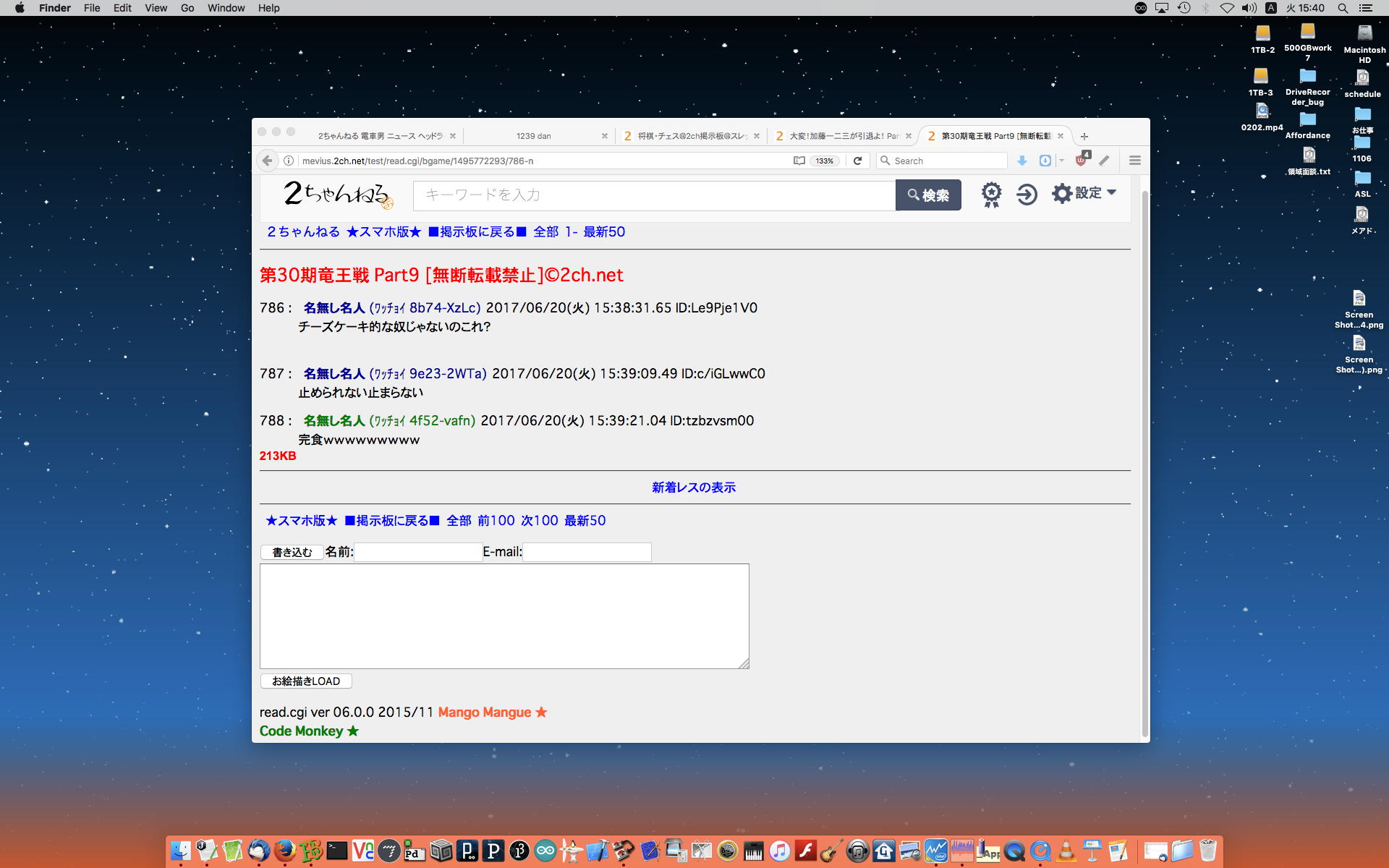This screenshot has height=868, width=1389.
Task: Click the reader view book icon
Action: click(799, 161)
